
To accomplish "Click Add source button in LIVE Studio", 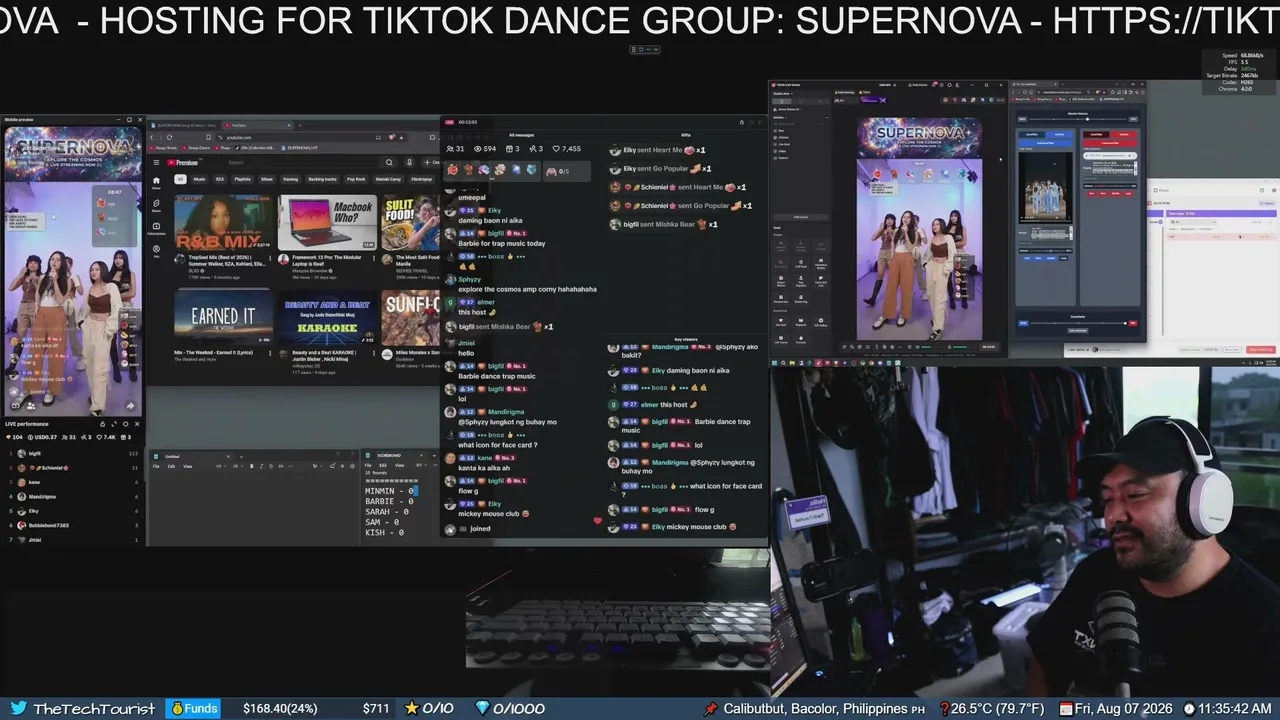I will tap(801, 216).
